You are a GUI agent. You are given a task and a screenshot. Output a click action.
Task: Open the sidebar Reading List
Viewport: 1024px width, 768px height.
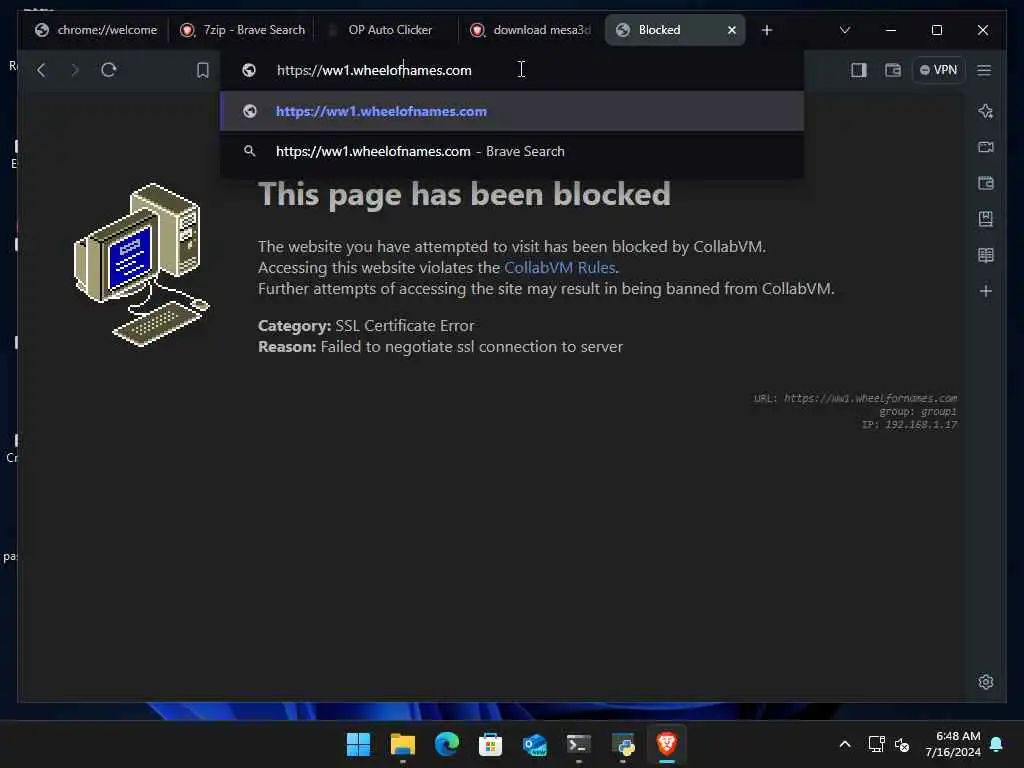(985, 255)
